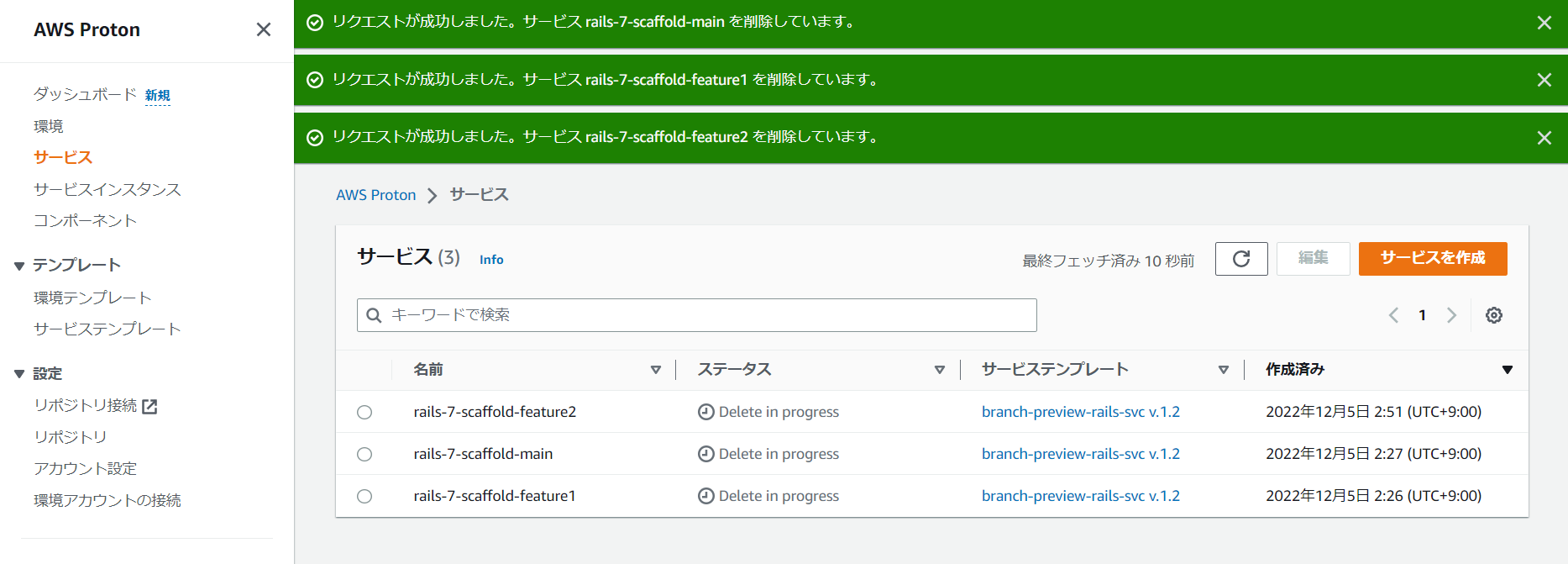Click the magnifier icon in search box

tap(375, 315)
